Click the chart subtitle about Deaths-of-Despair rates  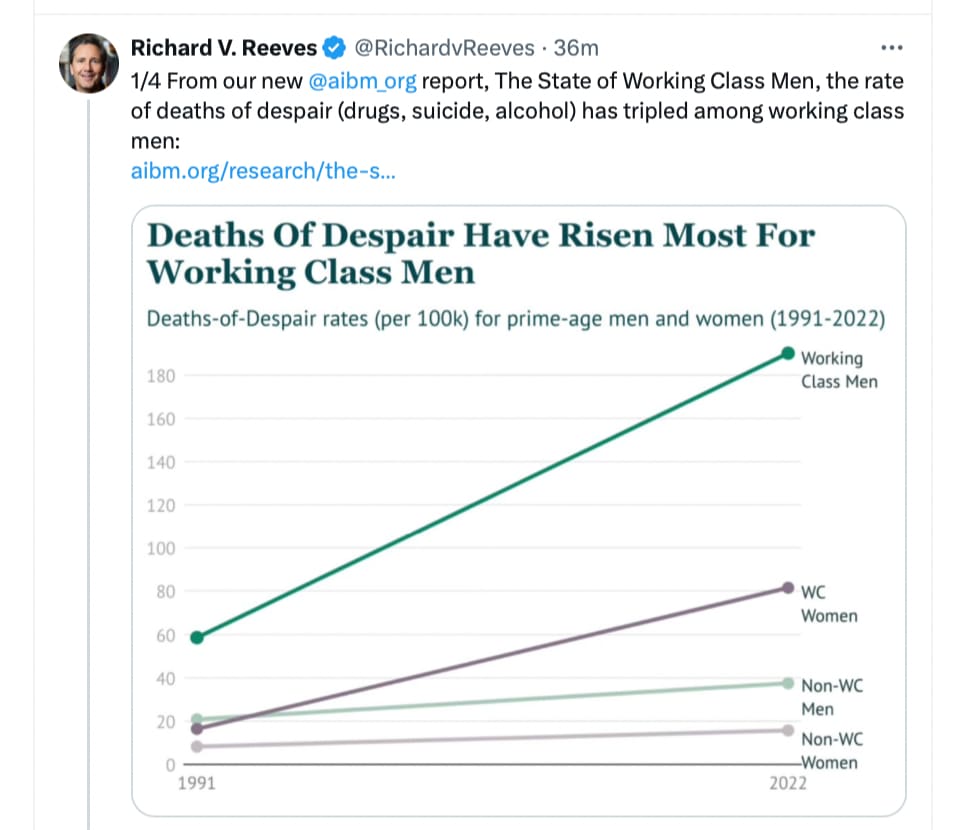pos(515,319)
